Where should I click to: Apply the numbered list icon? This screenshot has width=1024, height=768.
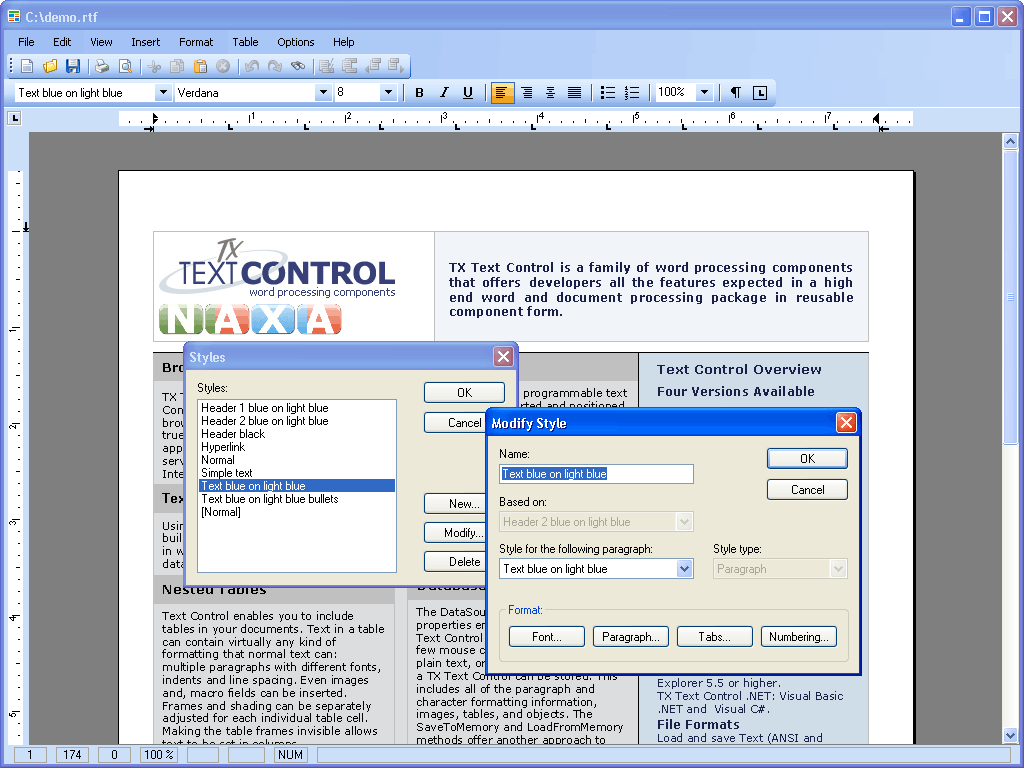[x=632, y=93]
